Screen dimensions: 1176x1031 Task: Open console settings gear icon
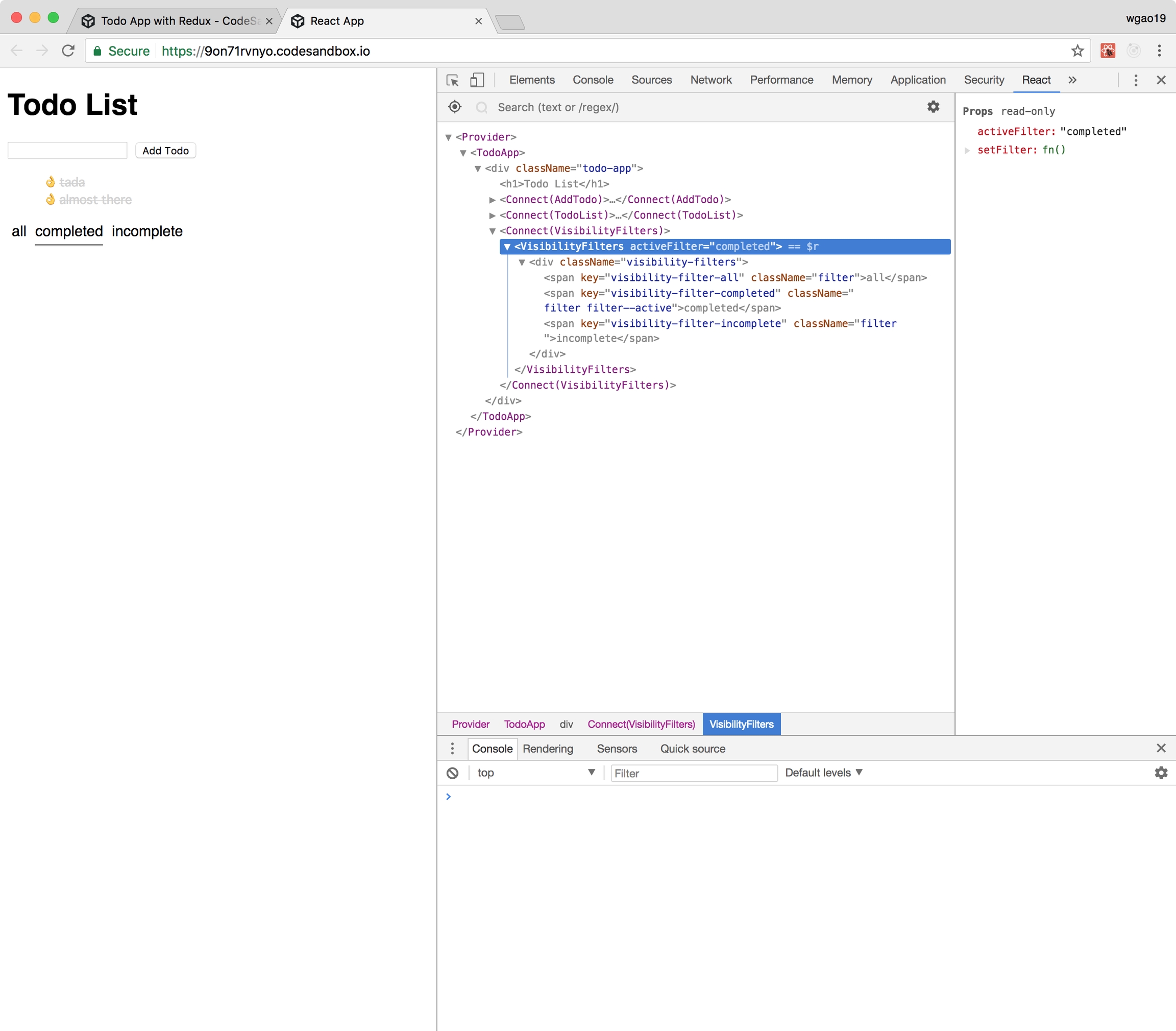[x=1161, y=773]
